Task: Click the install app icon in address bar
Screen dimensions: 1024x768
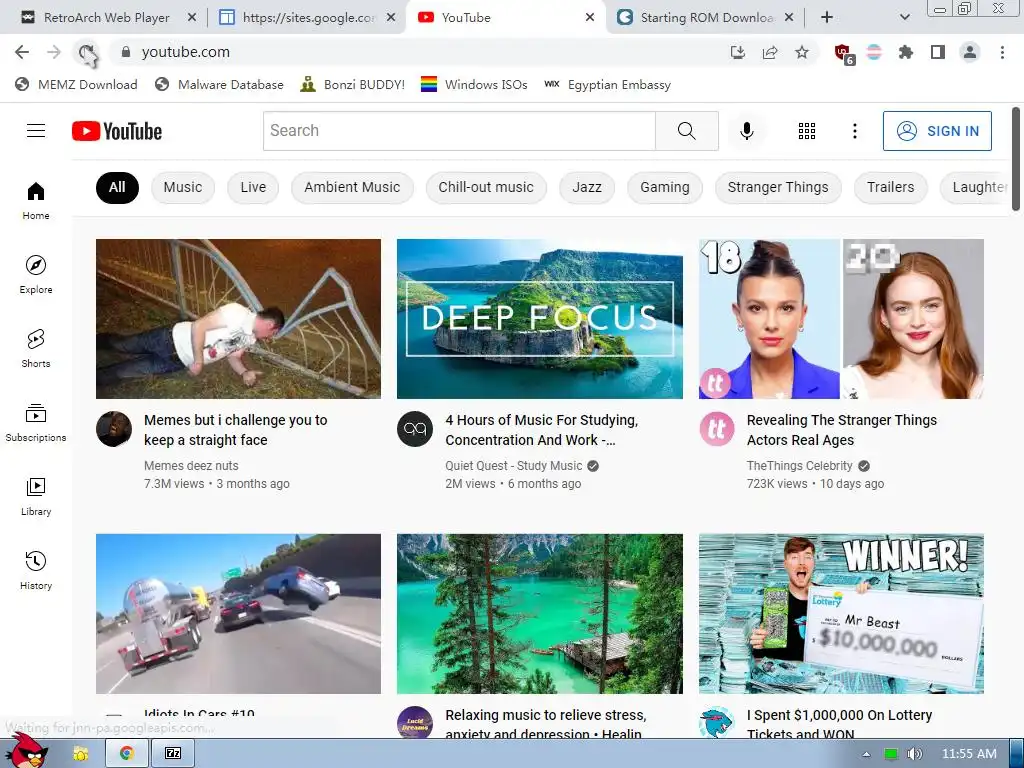Action: [x=738, y=52]
